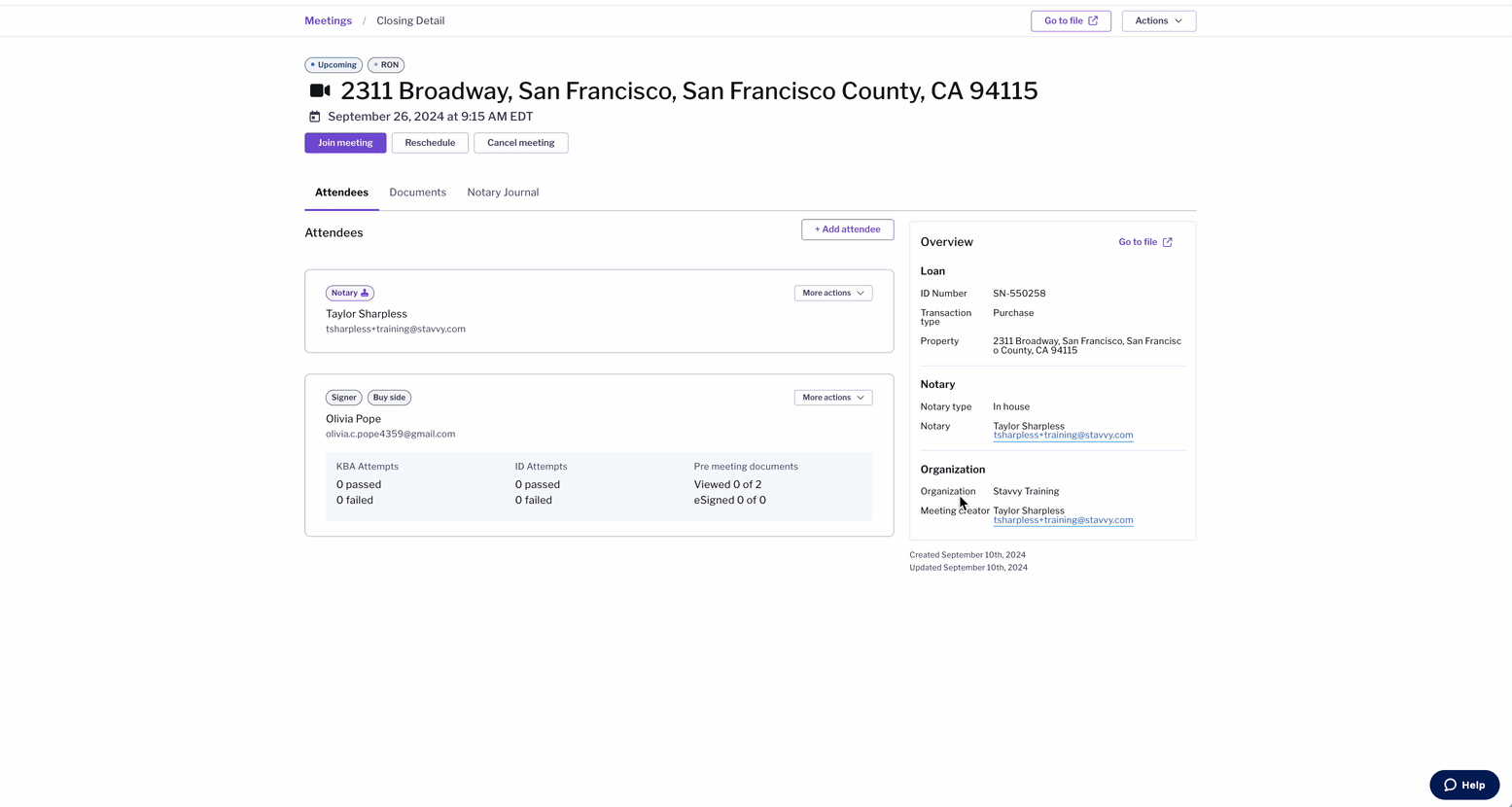
Task: Expand More actions for Olivia Pope
Action: tap(833, 398)
